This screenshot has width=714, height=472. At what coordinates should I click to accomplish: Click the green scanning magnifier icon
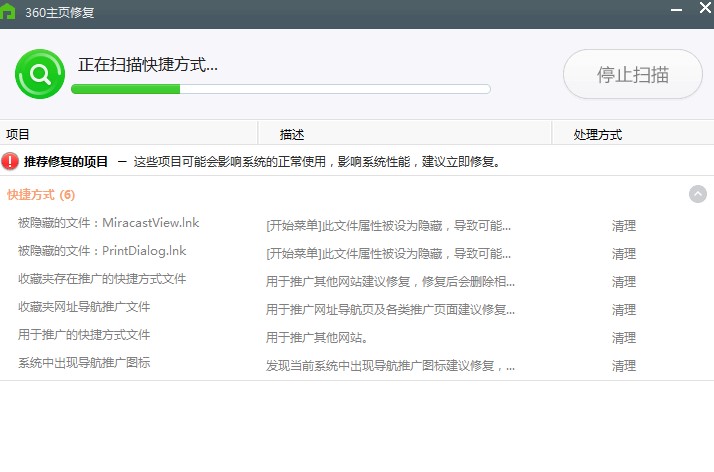(40, 74)
